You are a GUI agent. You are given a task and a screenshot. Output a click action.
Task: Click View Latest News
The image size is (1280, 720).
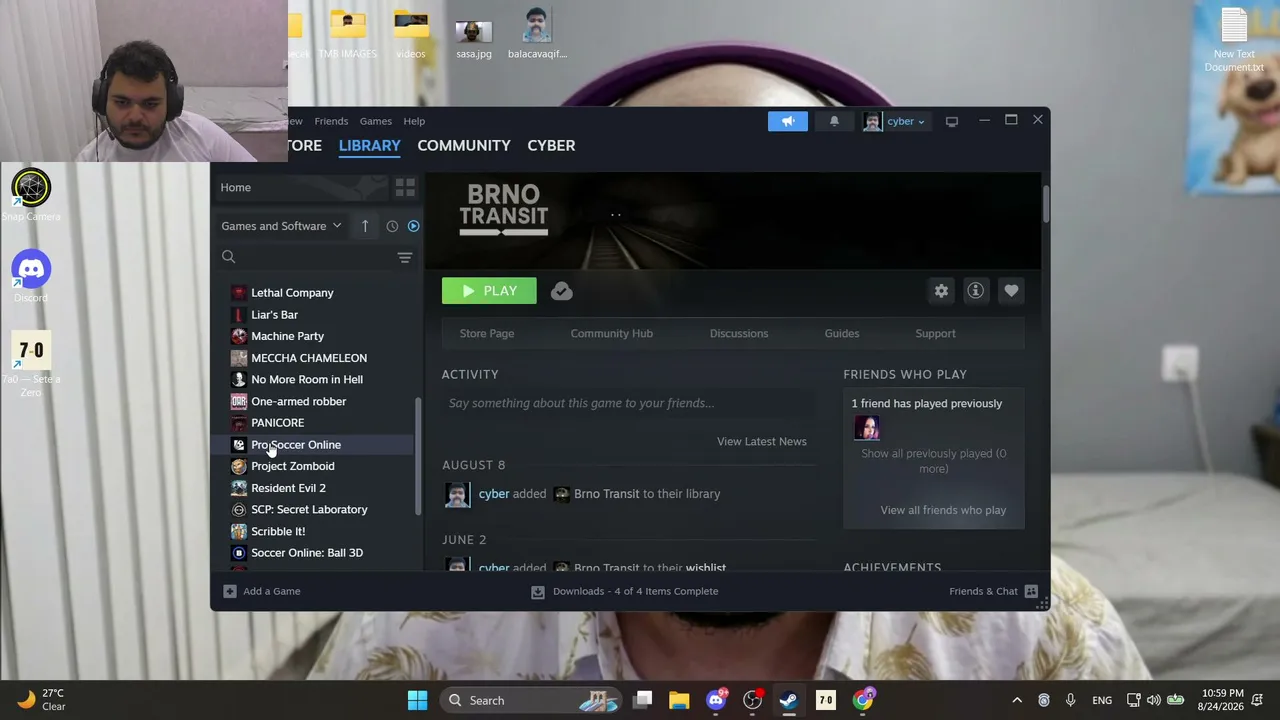(x=761, y=441)
